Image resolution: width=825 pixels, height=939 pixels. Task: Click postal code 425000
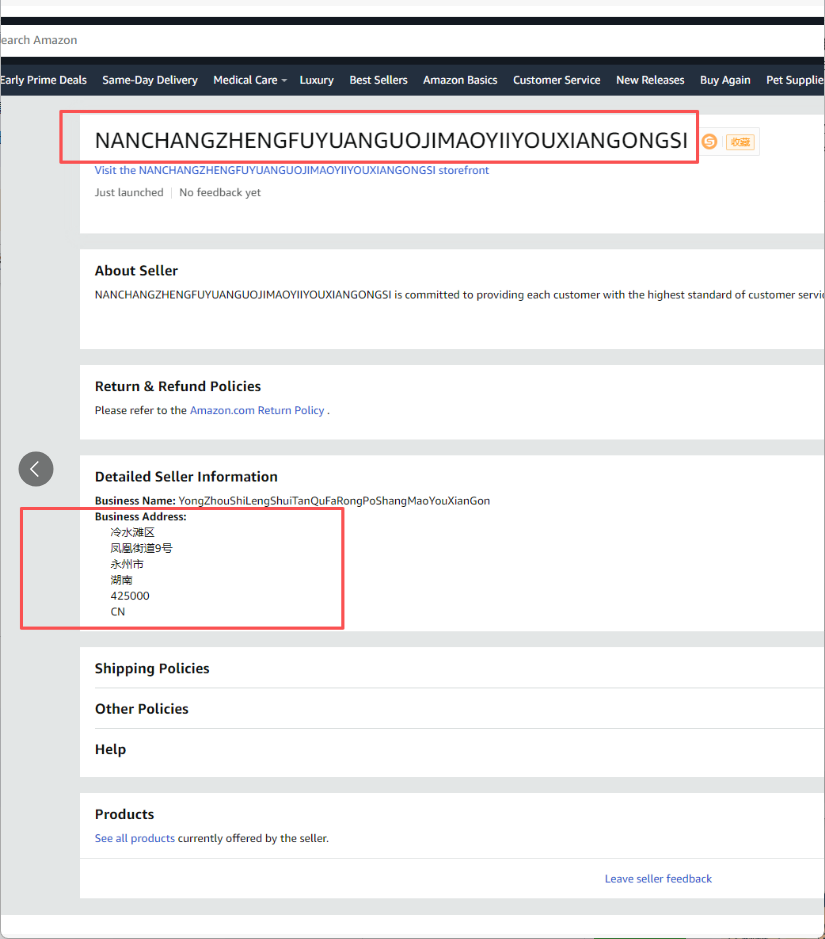(130, 596)
